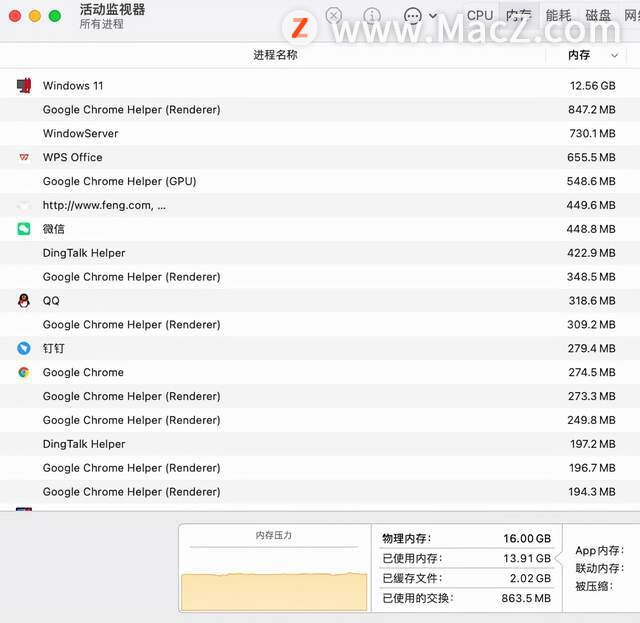Click the 物理内存 16.00 GB entry

(467, 538)
